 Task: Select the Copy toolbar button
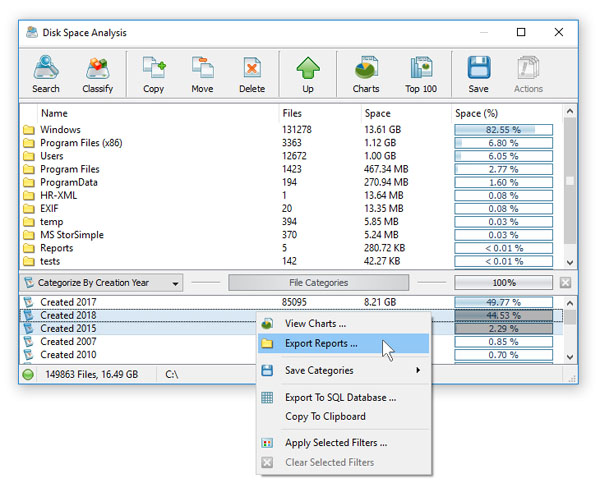point(153,75)
